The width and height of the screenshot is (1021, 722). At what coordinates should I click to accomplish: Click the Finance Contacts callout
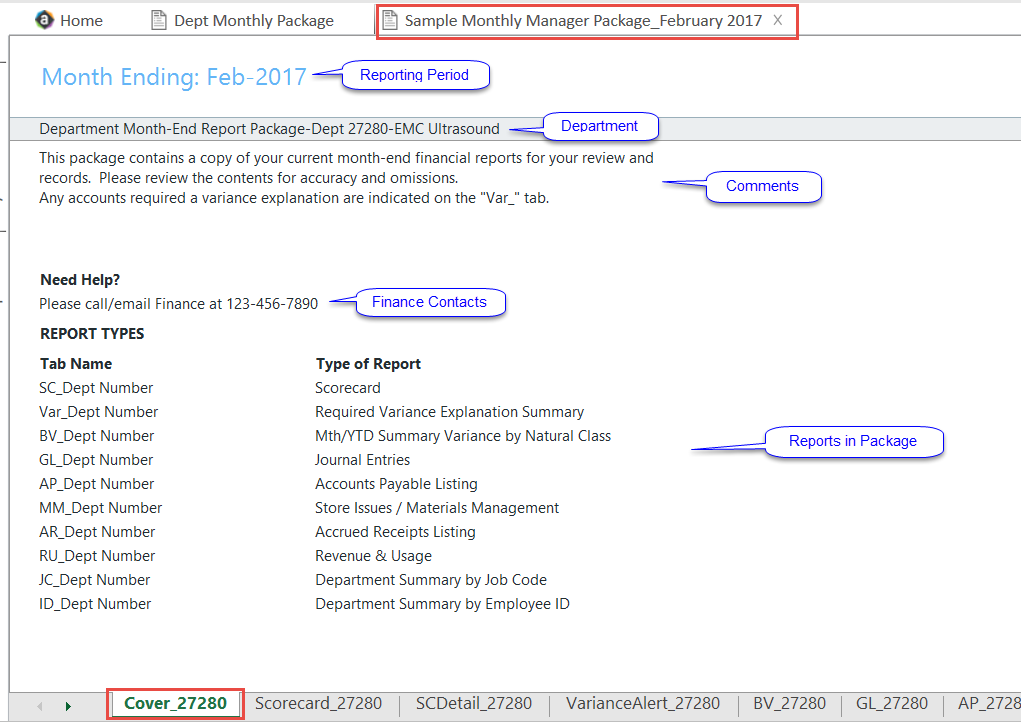[429, 302]
